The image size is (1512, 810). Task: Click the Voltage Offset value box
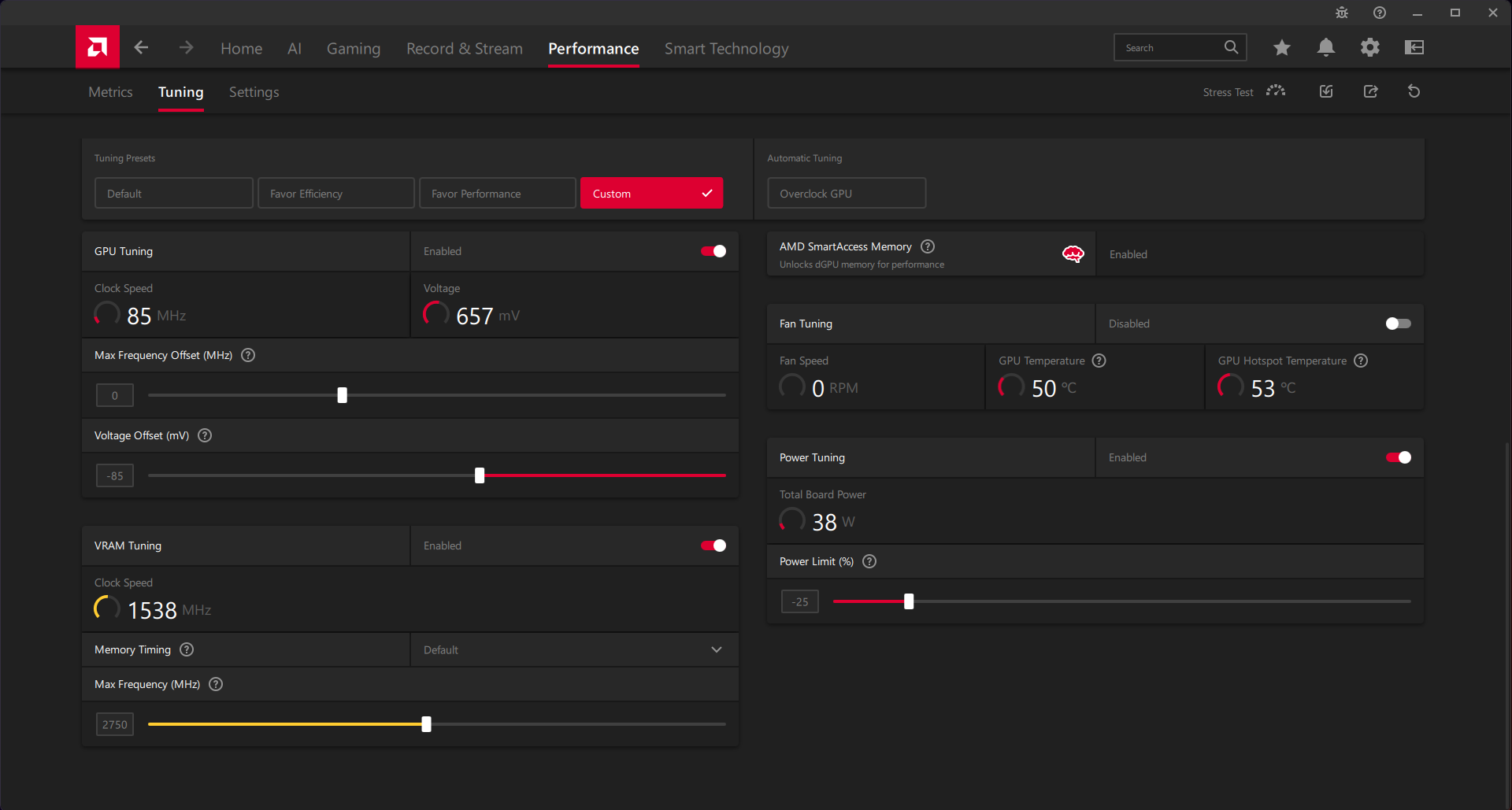pyautogui.click(x=115, y=475)
